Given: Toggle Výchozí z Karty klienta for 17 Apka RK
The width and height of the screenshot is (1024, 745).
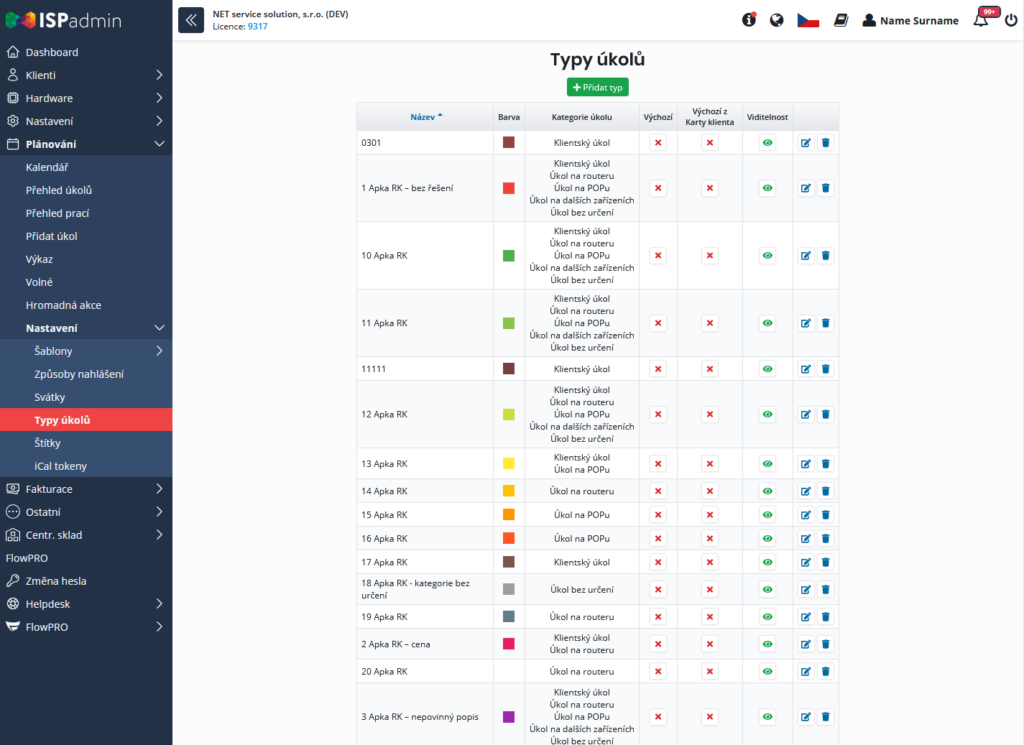Looking at the screenshot, I should point(710,562).
